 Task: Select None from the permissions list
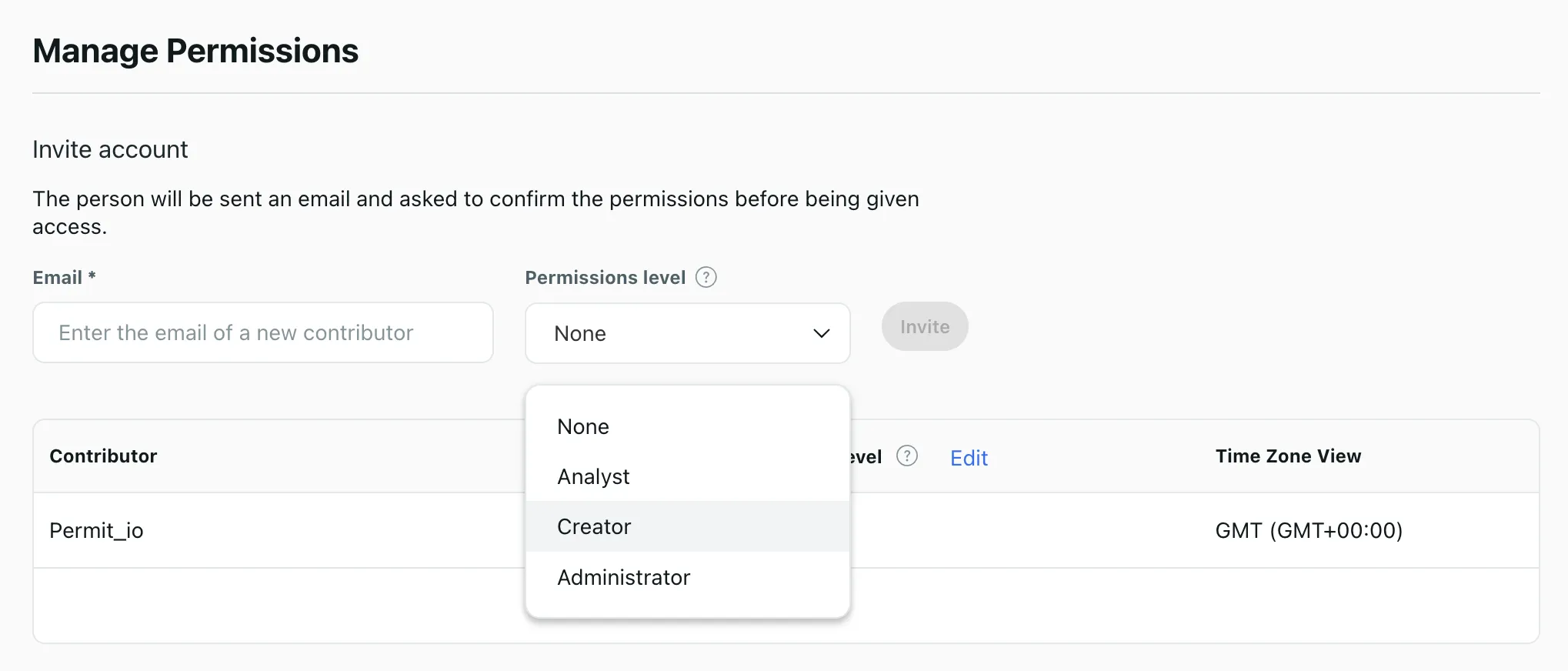[583, 427]
